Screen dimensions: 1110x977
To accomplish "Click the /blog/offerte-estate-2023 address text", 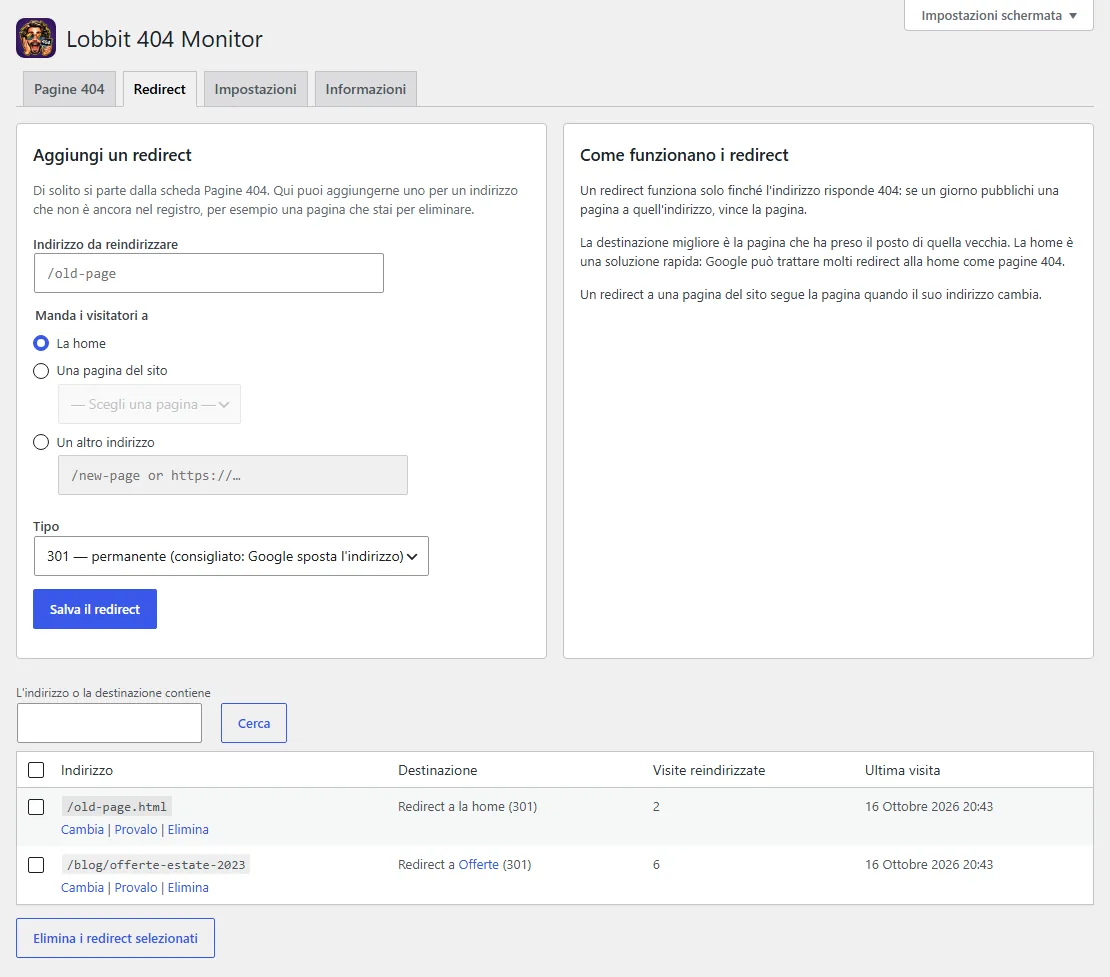I will point(156,865).
